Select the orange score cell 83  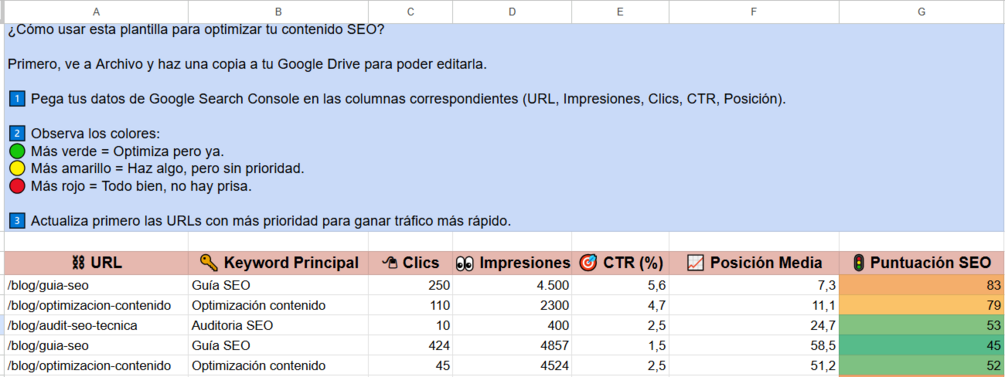pyautogui.click(x=922, y=285)
